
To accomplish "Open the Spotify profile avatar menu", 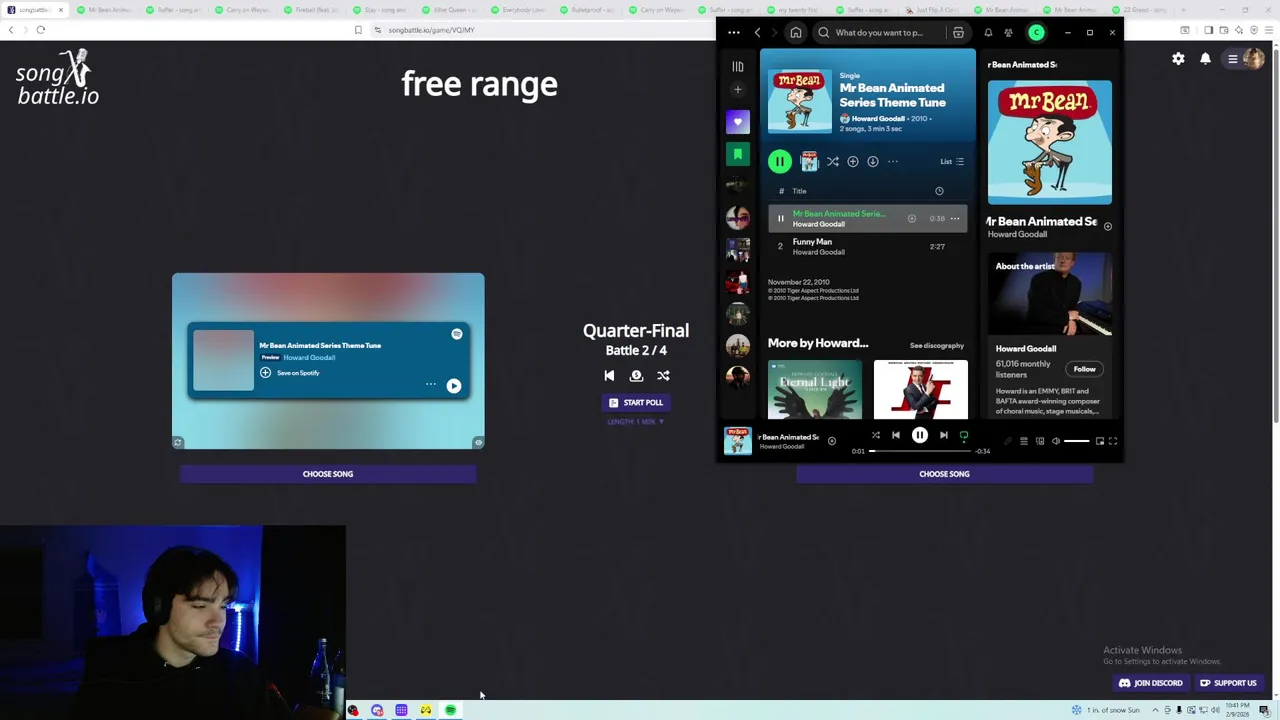I will [x=1036, y=33].
